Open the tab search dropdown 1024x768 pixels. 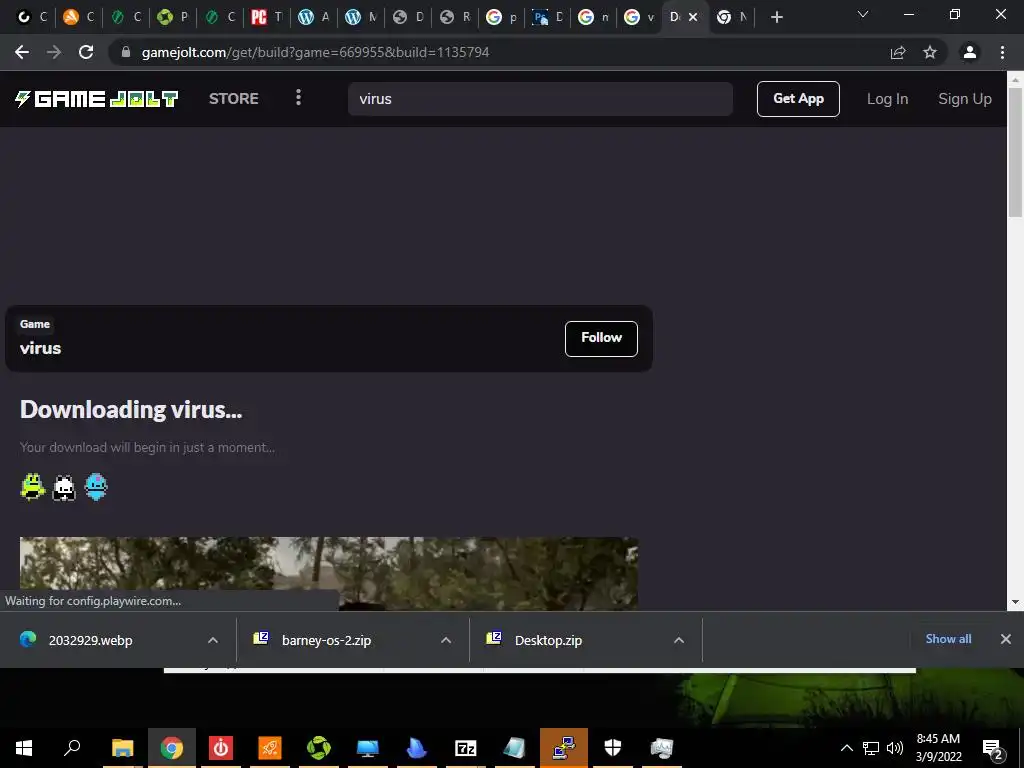pos(863,14)
